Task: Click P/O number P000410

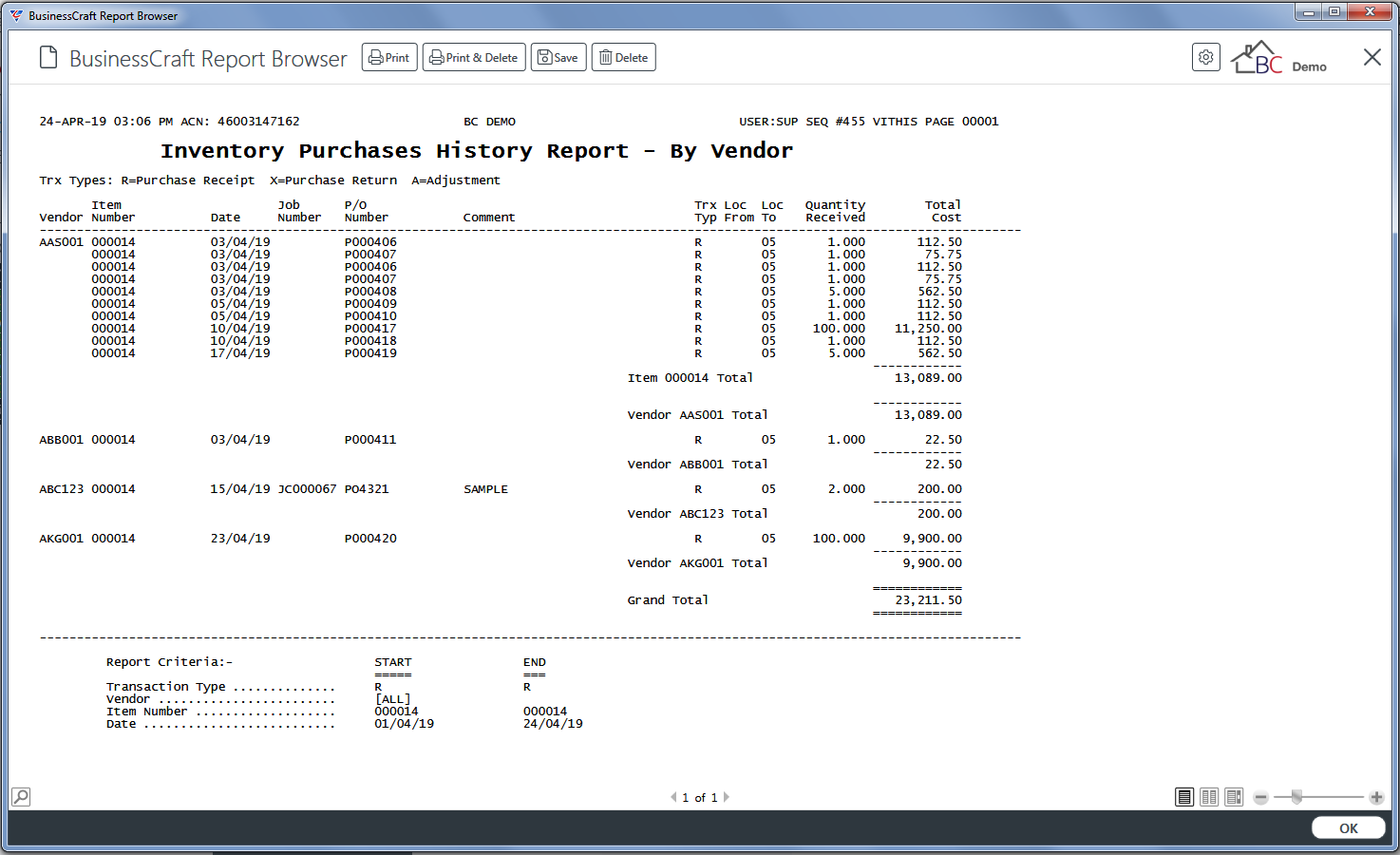Action: tap(370, 316)
